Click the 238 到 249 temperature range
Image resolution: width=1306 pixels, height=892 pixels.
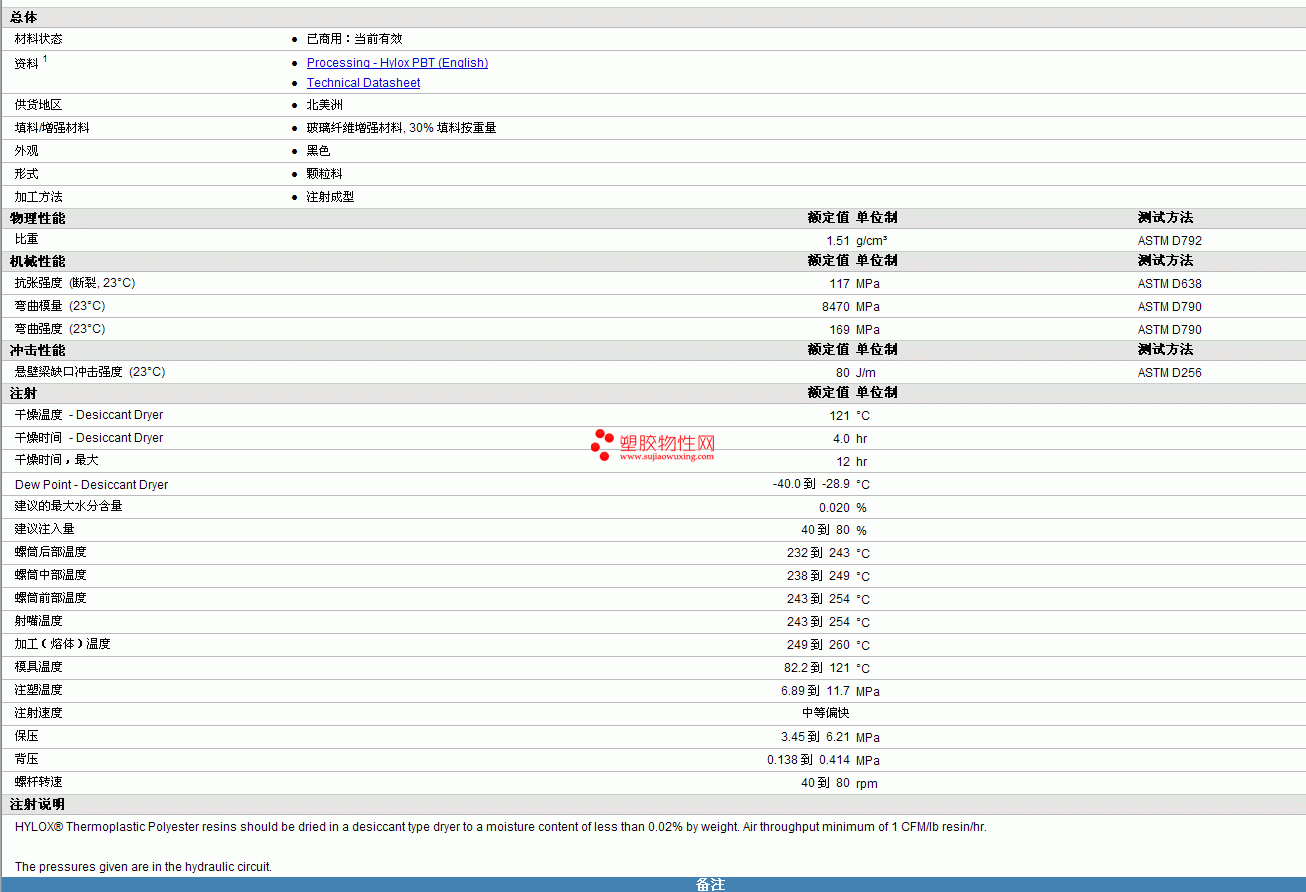coord(818,577)
